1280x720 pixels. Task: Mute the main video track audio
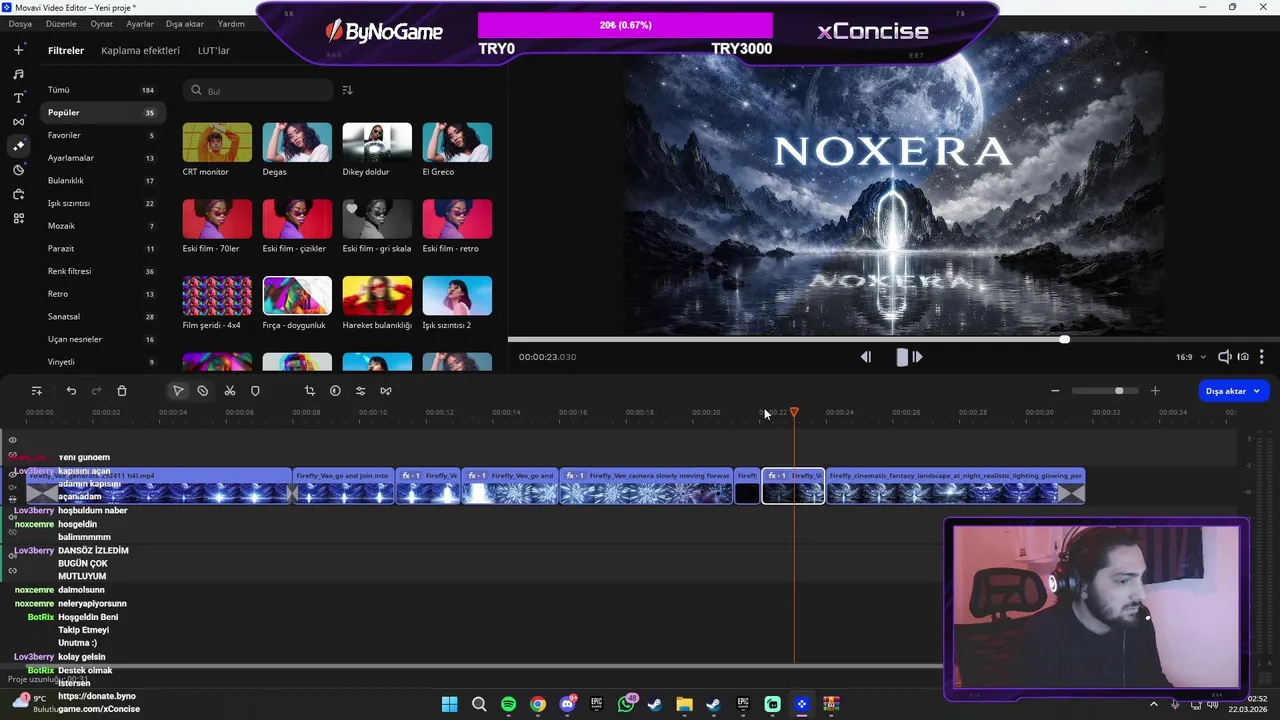pyautogui.click(x=13, y=487)
